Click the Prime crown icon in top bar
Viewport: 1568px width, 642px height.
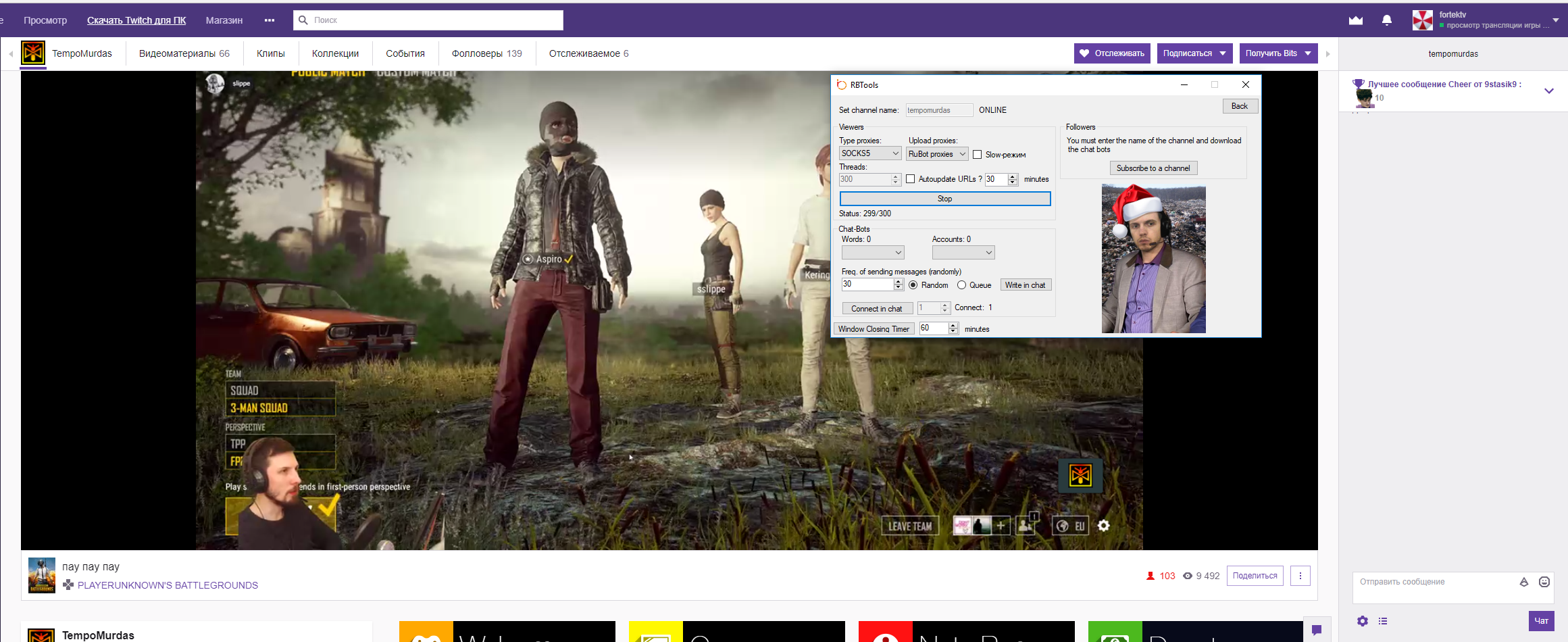pos(1355,20)
